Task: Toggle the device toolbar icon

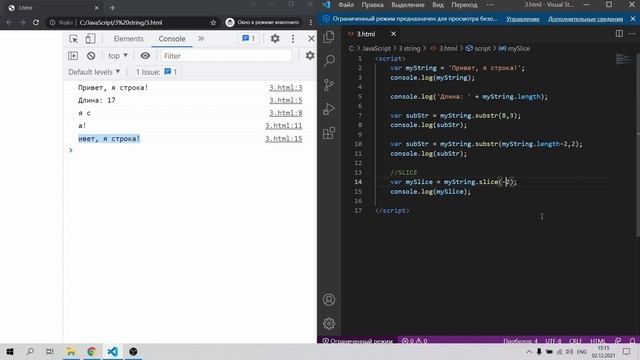Action: [x=90, y=39]
